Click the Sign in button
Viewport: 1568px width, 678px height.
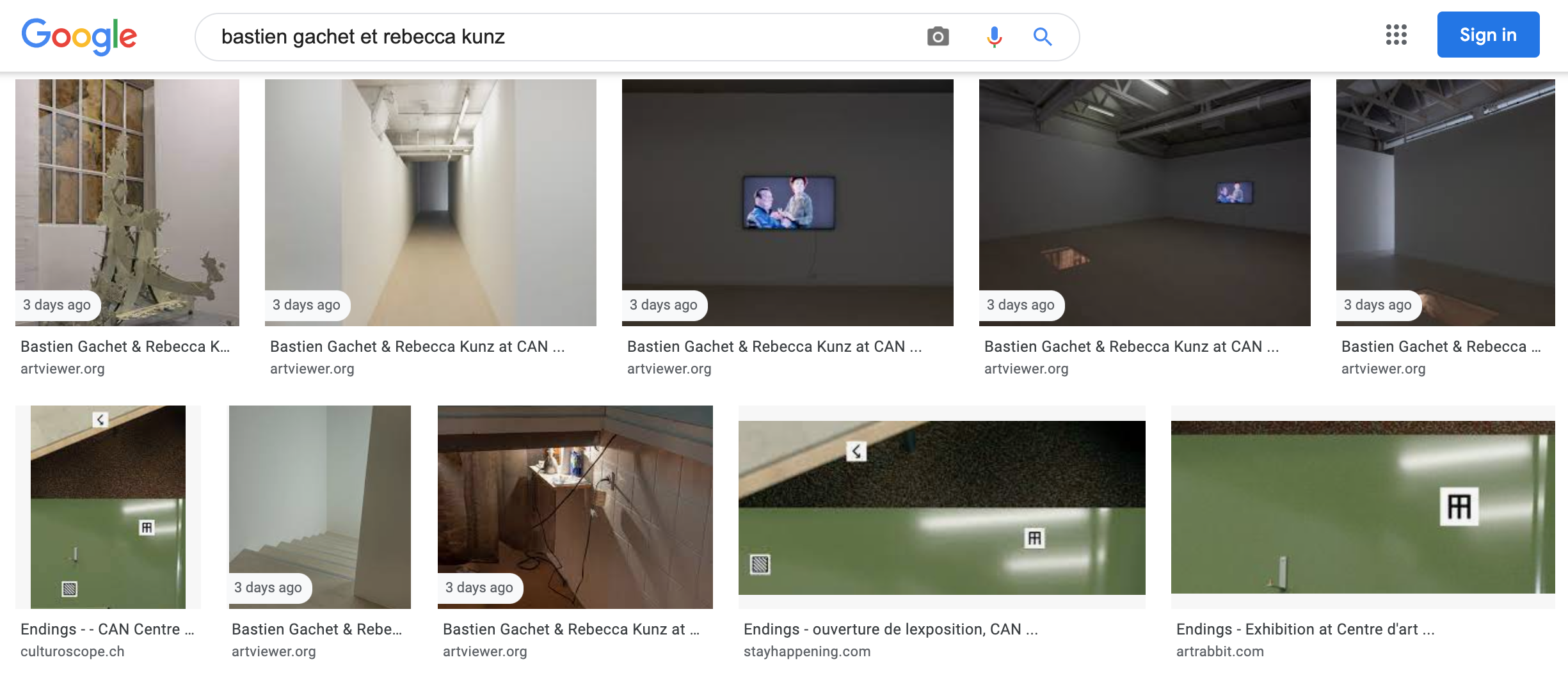coord(1488,35)
